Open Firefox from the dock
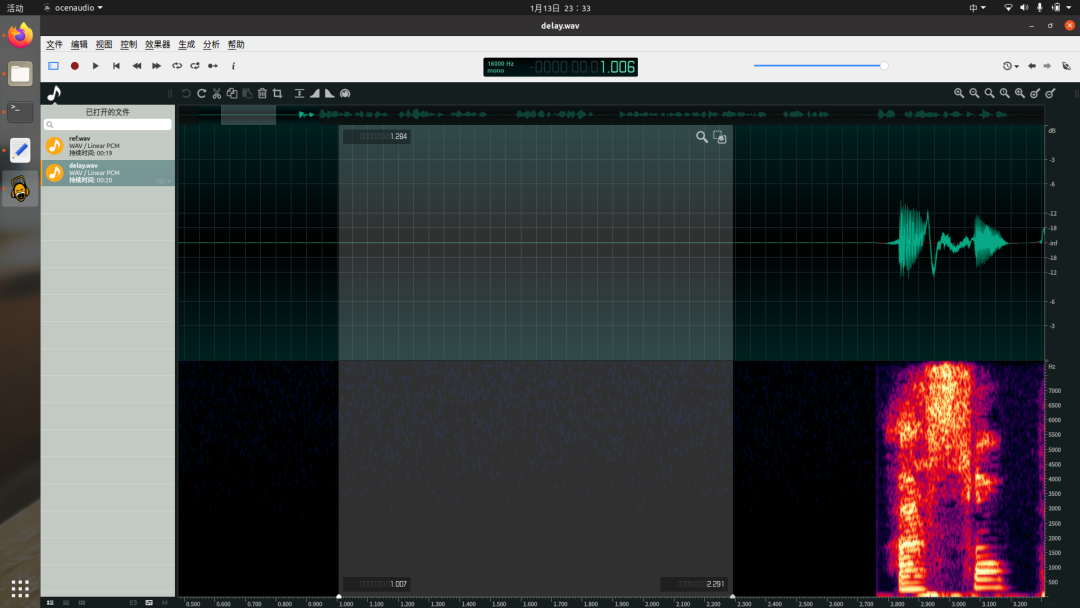 coord(20,35)
